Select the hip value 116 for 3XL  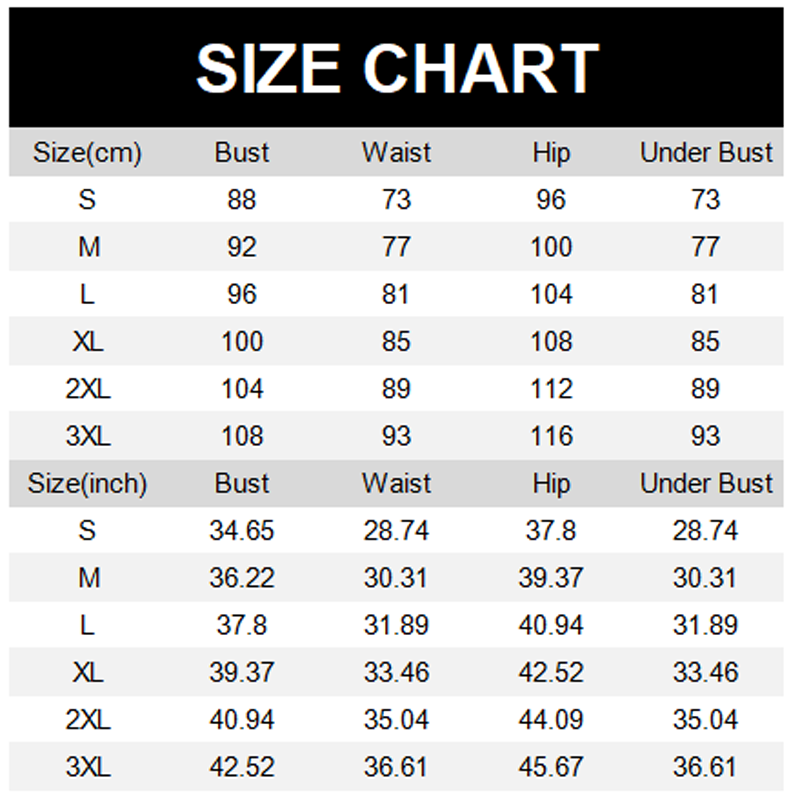(551, 436)
